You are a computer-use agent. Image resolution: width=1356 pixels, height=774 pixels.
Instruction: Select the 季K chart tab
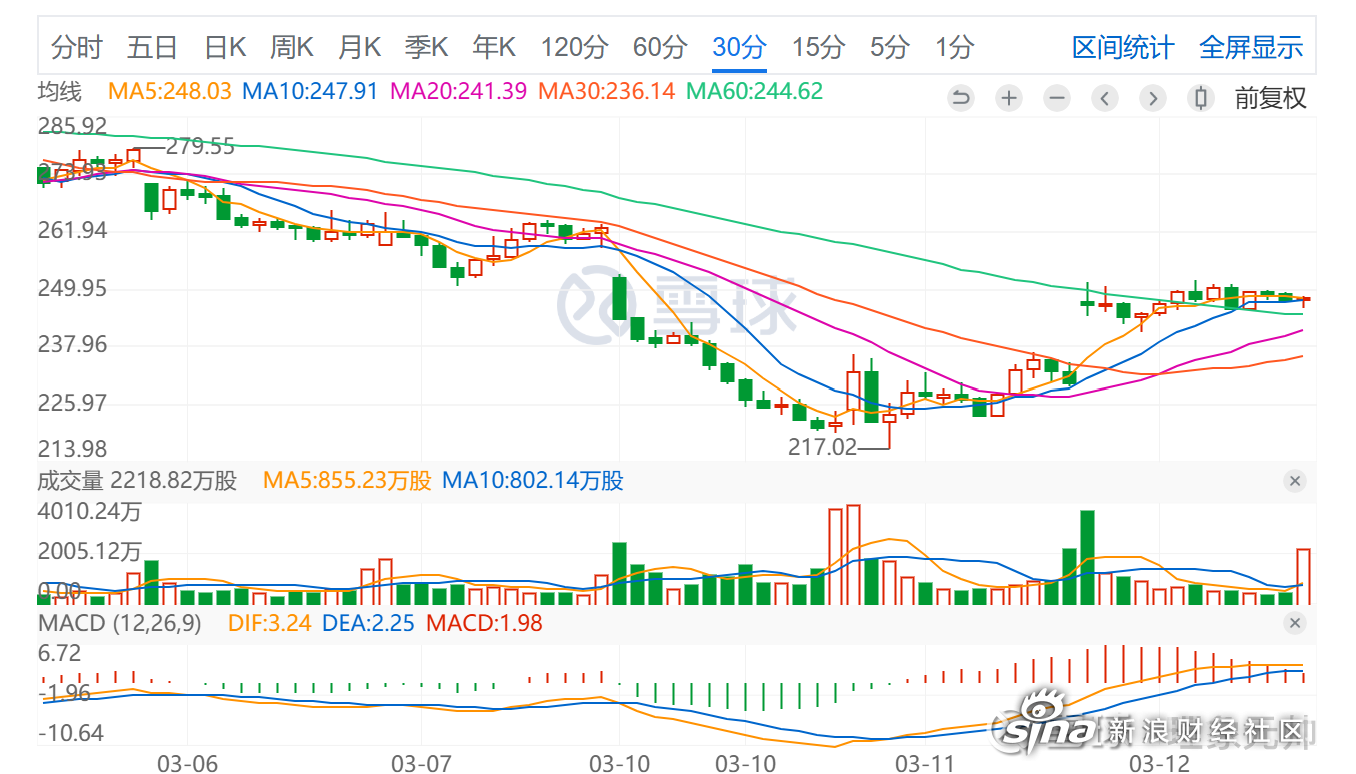pyautogui.click(x=426, y=47)
